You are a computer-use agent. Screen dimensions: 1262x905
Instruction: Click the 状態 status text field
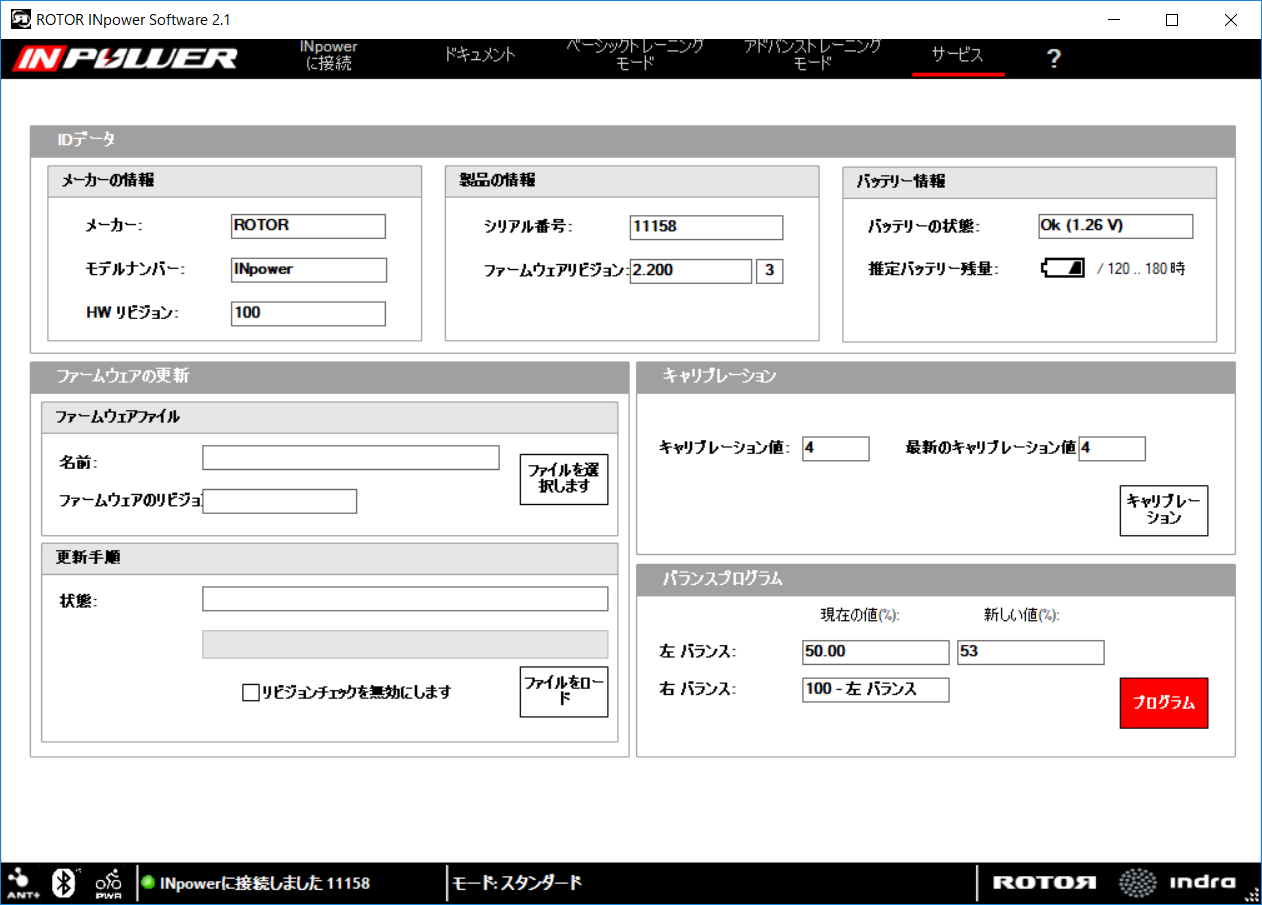405,599
